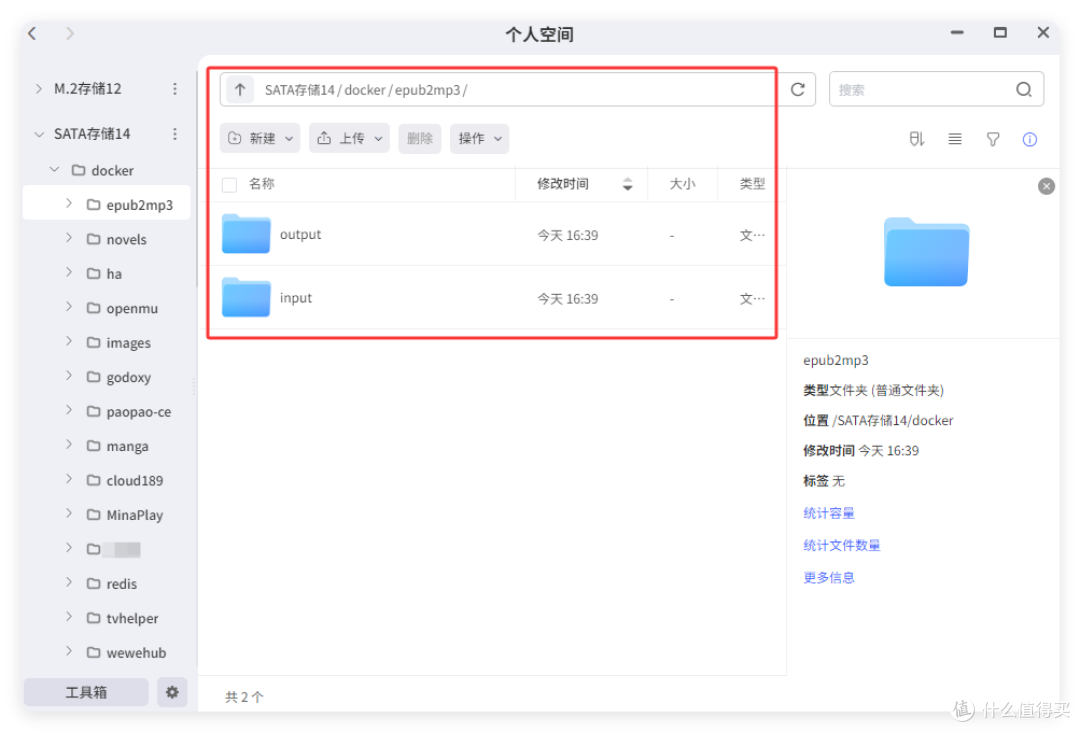Click docker in the path breadcrumb
1080x732 pixels.
coord(364,90)
